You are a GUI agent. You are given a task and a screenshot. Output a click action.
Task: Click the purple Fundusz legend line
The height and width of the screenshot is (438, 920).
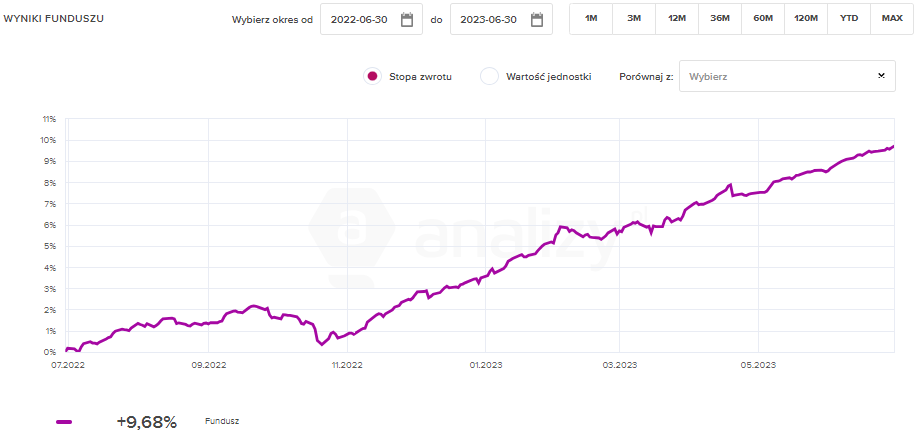tap(65, 422)
